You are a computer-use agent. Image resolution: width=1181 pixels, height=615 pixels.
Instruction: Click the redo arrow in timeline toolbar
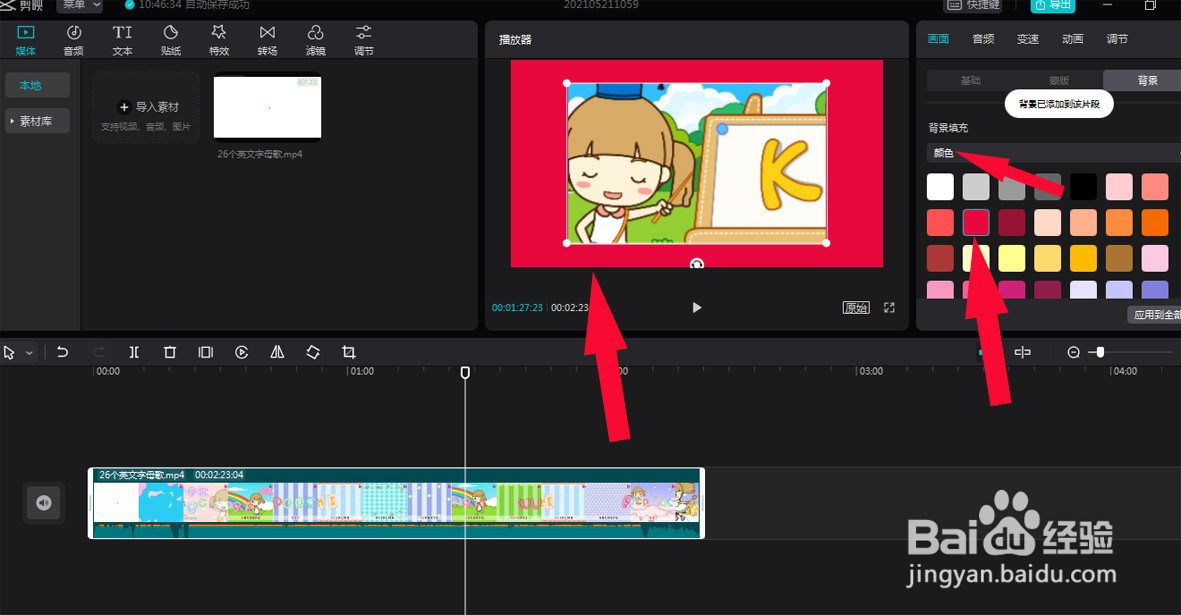click(98, 352)
